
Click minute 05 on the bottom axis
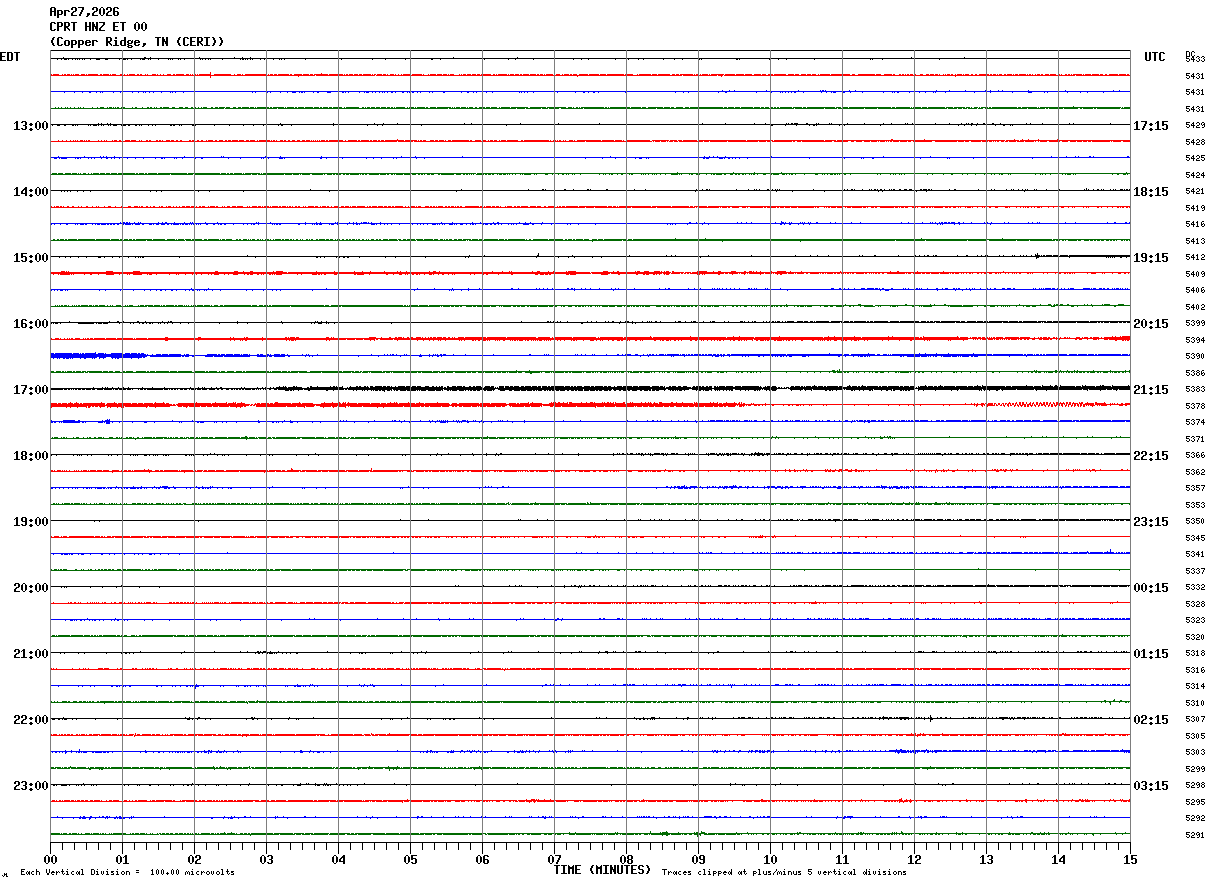[x=410, y=859]
